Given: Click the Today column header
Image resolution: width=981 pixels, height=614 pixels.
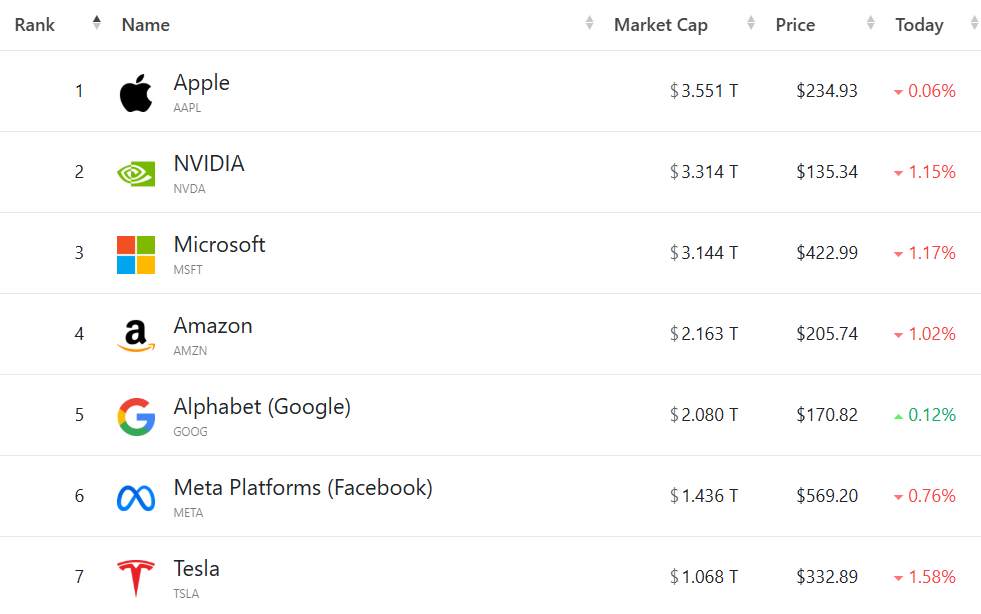Looking at the screenshot, I should (919, 25).
